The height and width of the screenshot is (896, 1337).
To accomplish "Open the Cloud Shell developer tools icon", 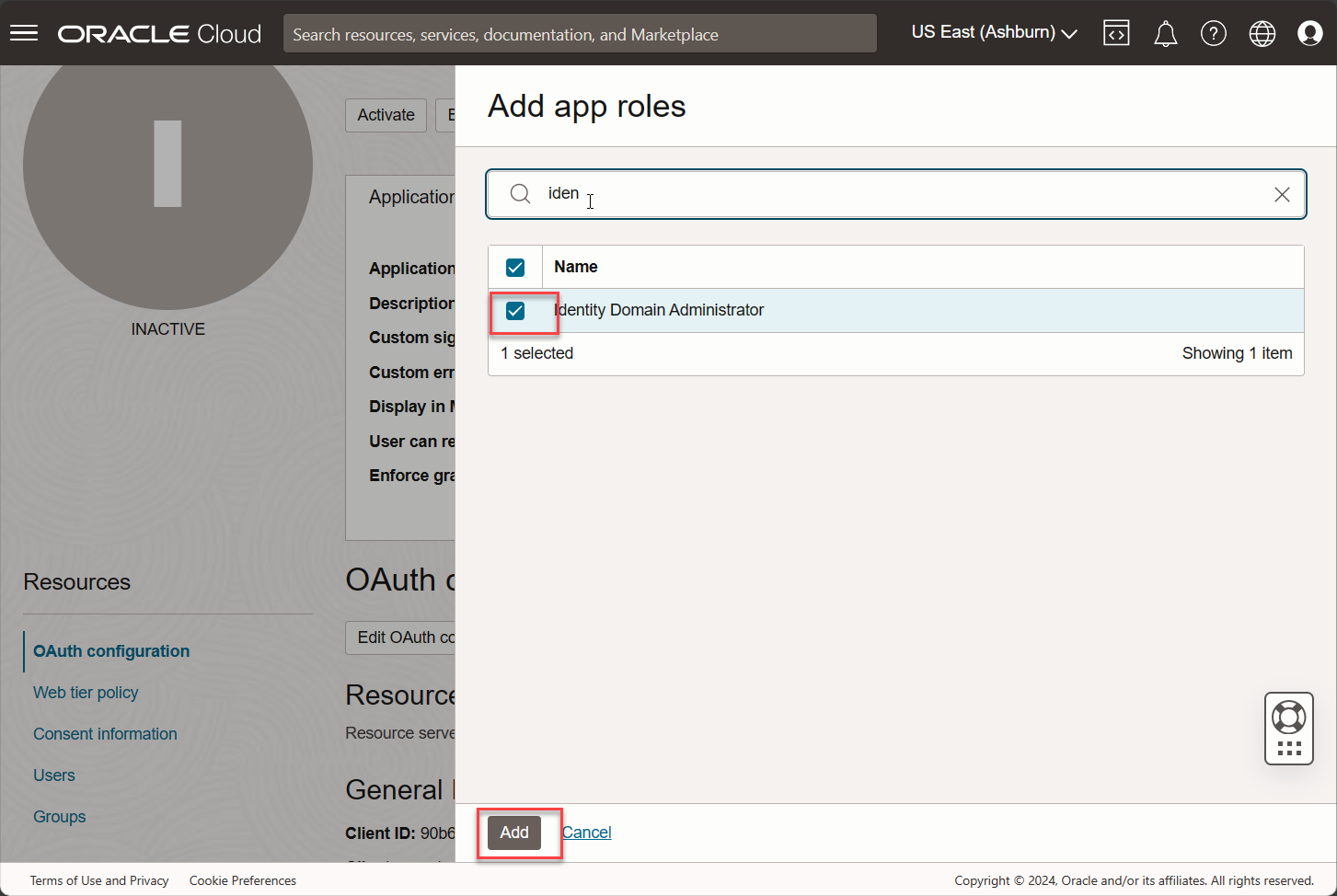I will [1116, 33].
